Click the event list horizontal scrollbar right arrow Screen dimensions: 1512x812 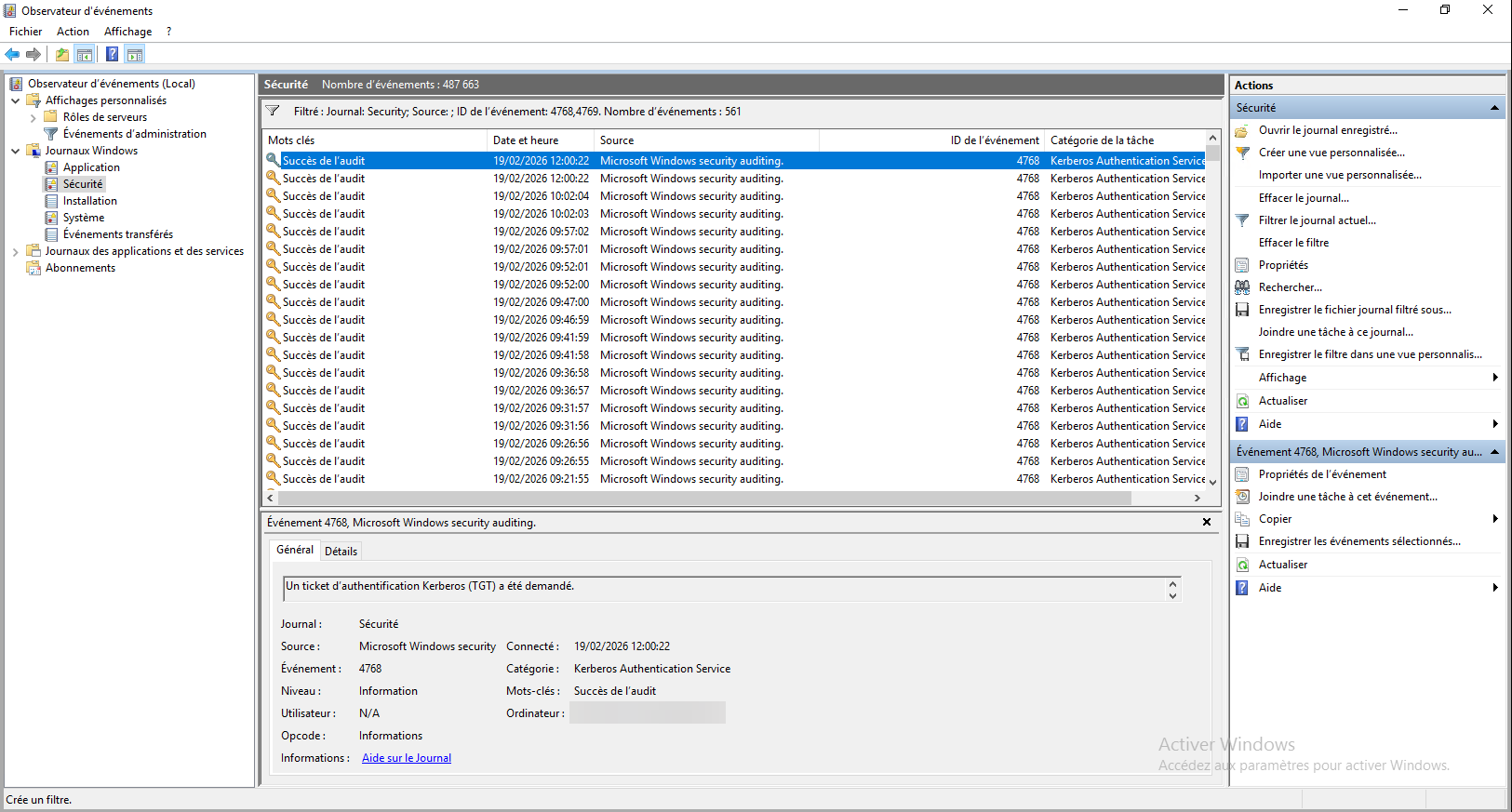1198,499
